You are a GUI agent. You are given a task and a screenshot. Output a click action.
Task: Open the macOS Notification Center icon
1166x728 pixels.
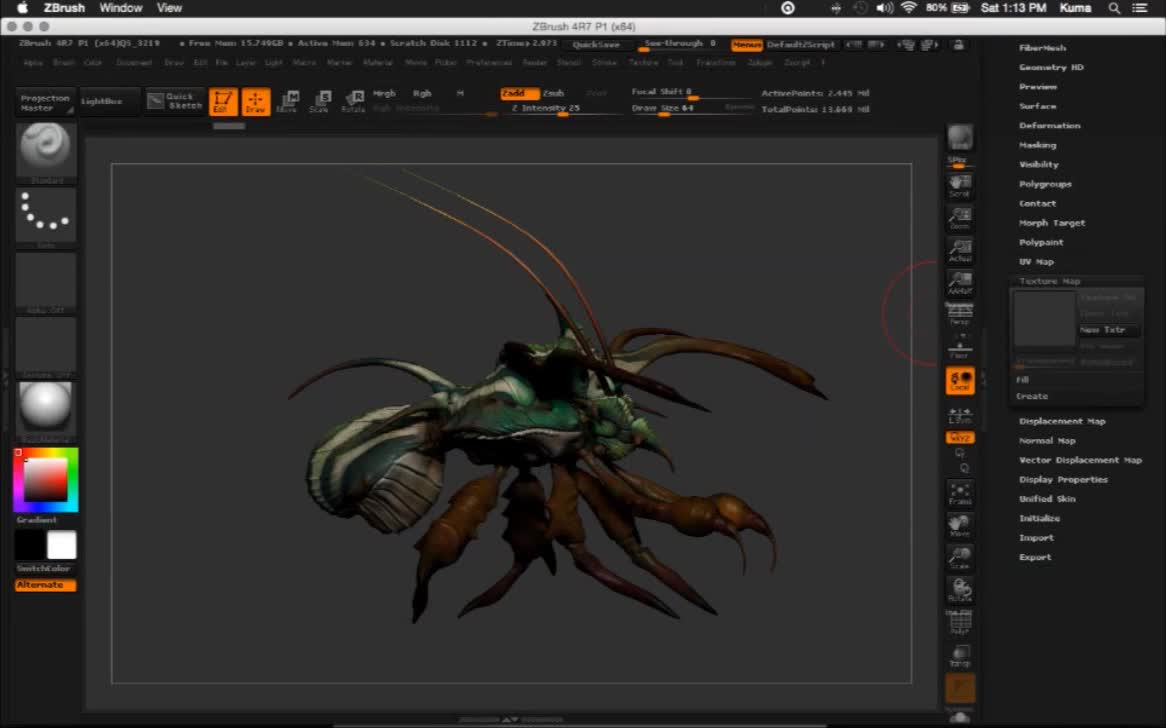pos(1139,8)
